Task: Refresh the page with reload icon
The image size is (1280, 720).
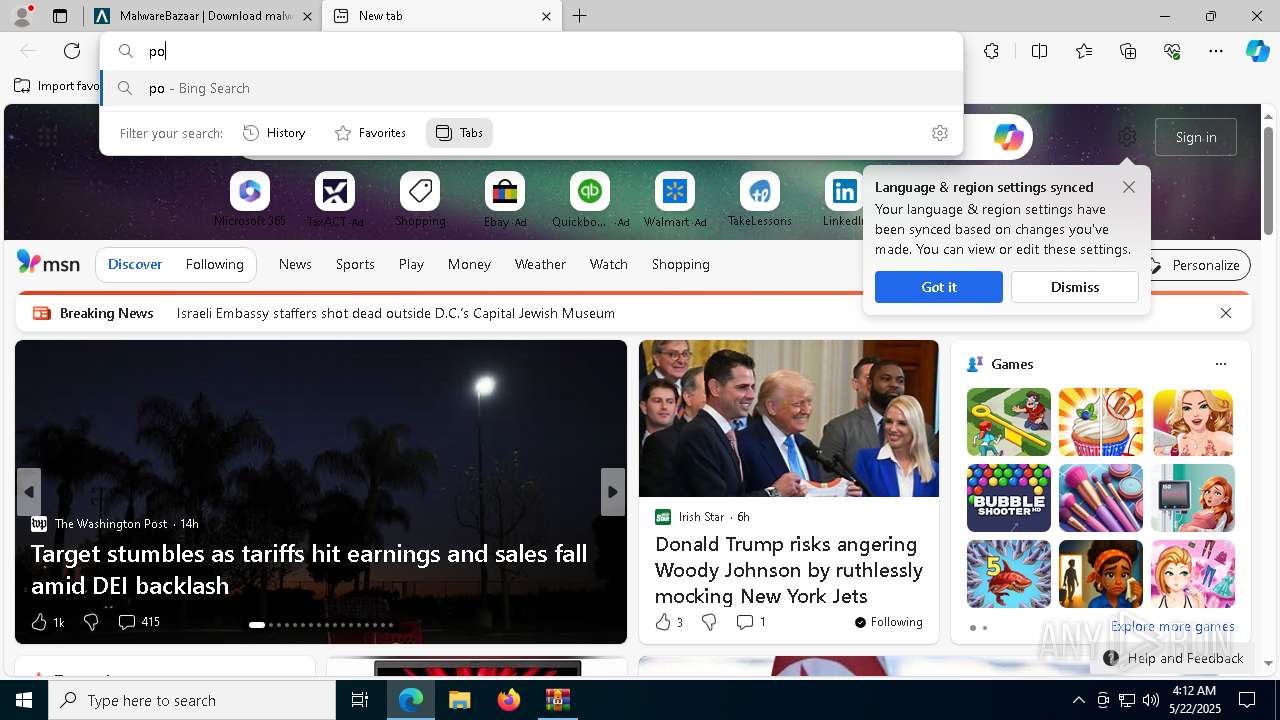Action: tap(72, 51)
